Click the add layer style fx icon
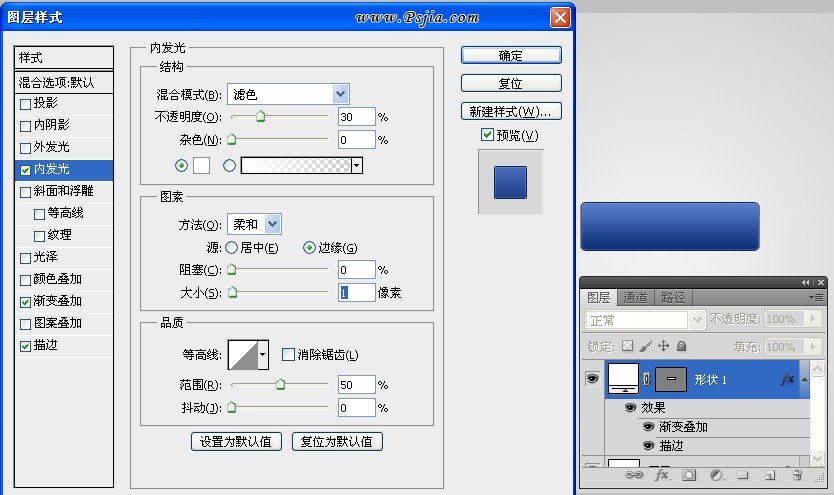The image size is (834, 495). 660,475
